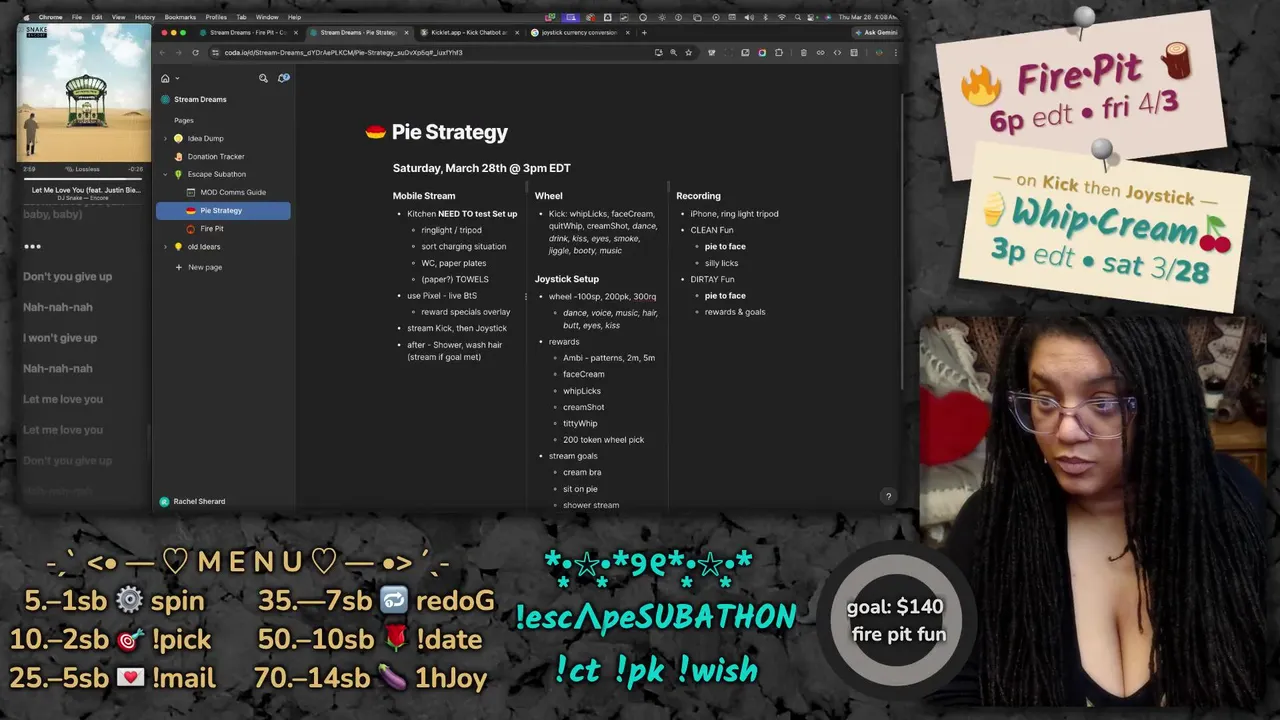Open Donation Tracker page in sidebar
Viewport: 1280px width, 720px height.
pyautogui.click(x=216, y=156)
